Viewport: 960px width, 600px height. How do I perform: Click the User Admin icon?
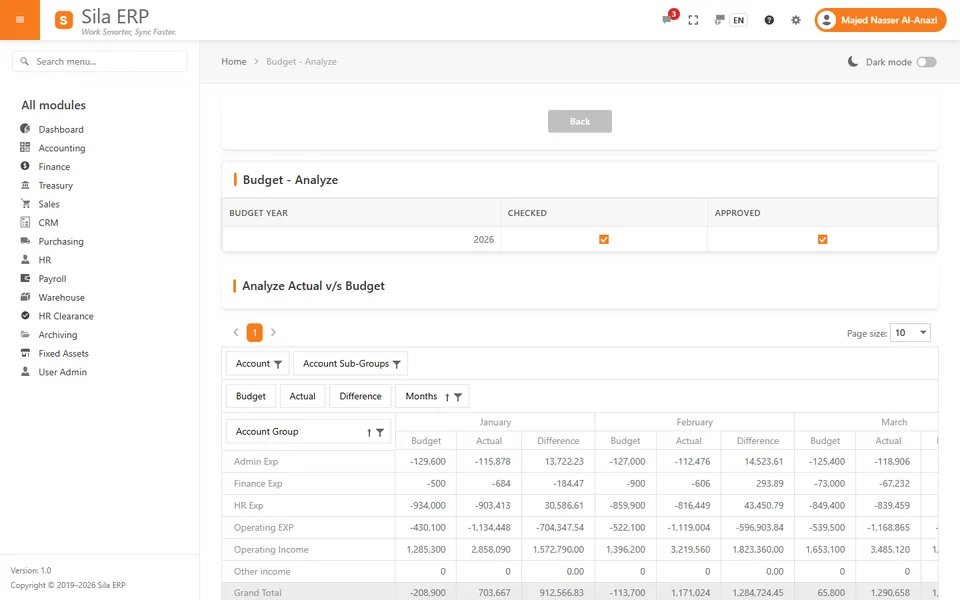pyautogui.click(x=25, y=372)
